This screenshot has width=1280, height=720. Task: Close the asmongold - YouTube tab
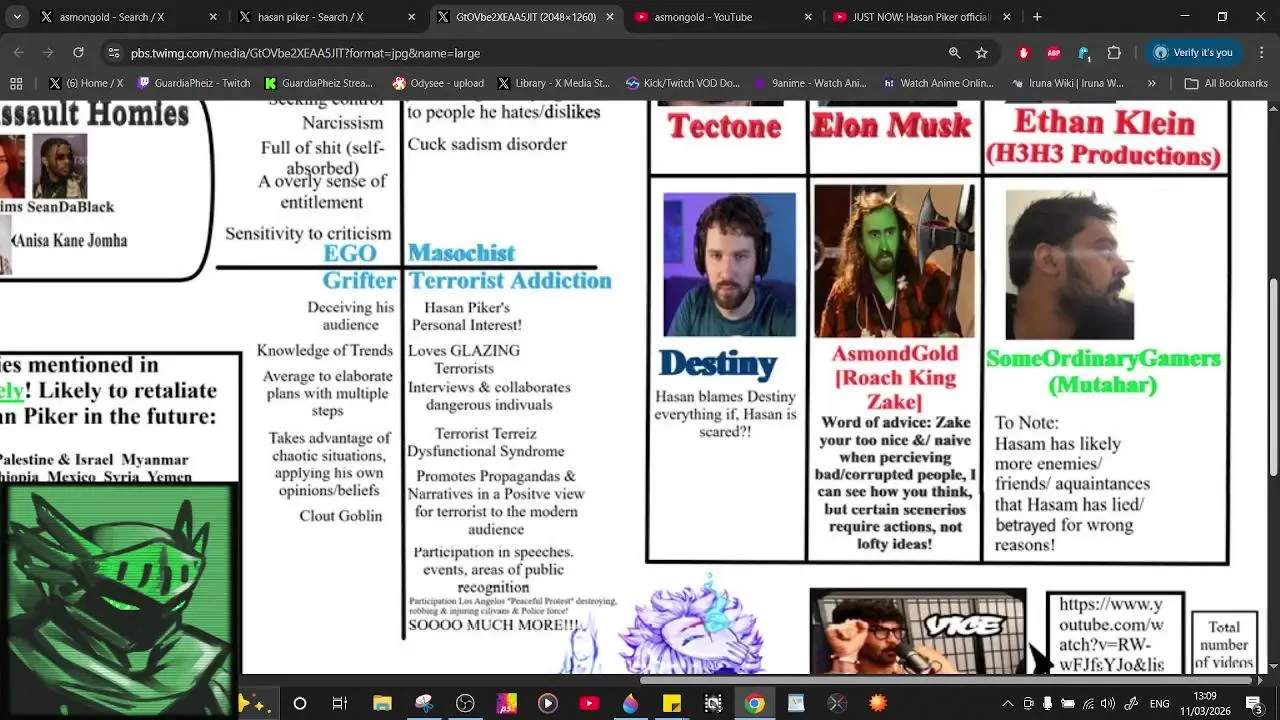[x=808, y=17]
